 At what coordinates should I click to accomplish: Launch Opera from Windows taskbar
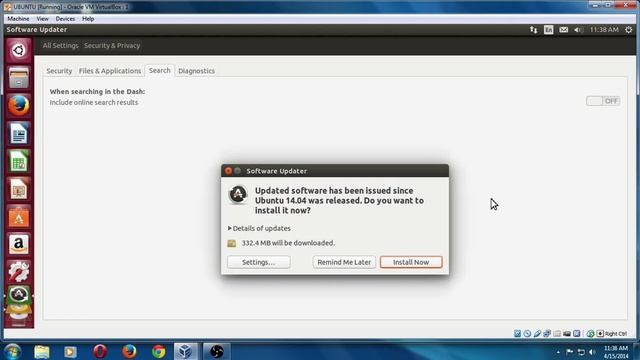[100, 351]
